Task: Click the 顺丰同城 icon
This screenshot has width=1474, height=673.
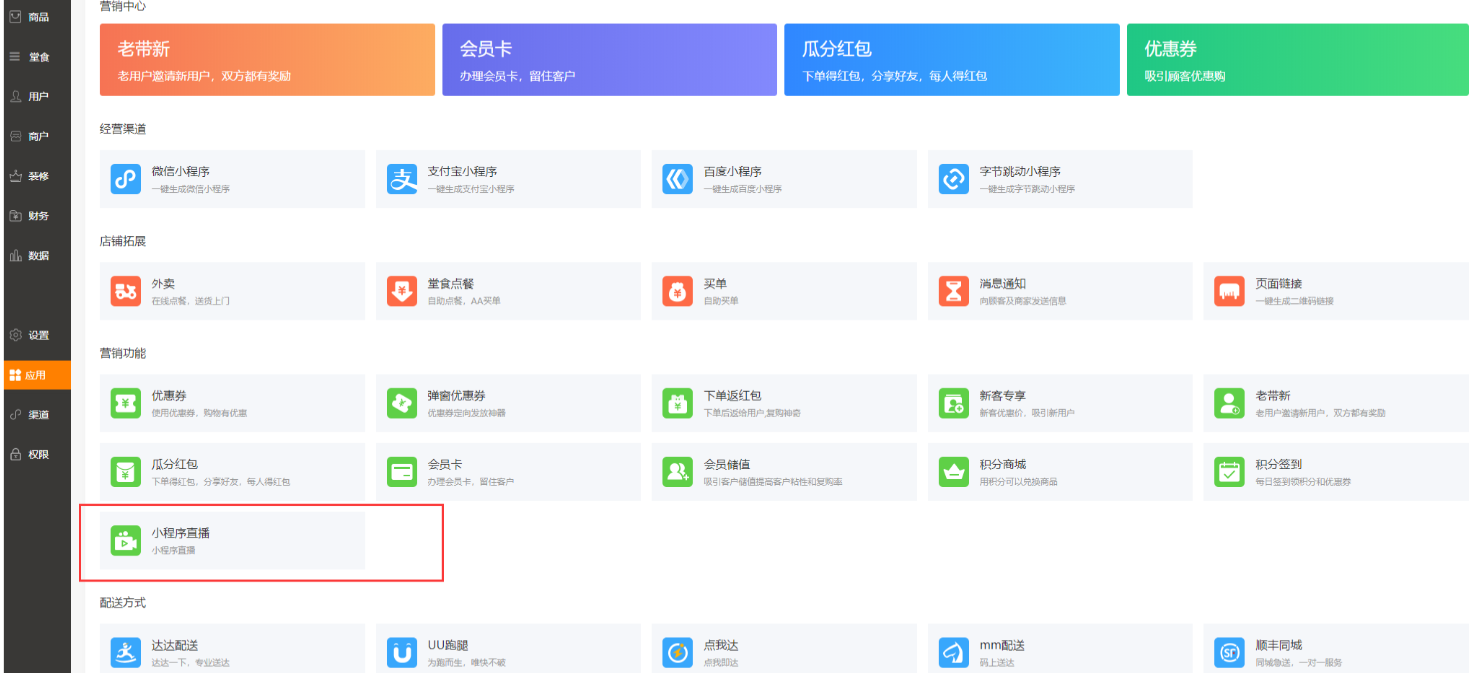Action: pyautogui.click(x=1229, y=653)
